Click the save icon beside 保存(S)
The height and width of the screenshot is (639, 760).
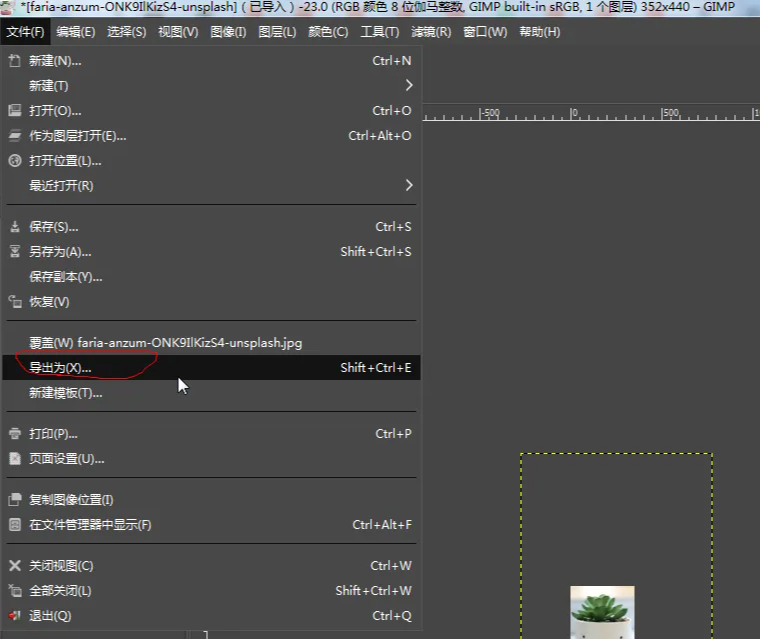pyautogui.click(x=14, y=227)
